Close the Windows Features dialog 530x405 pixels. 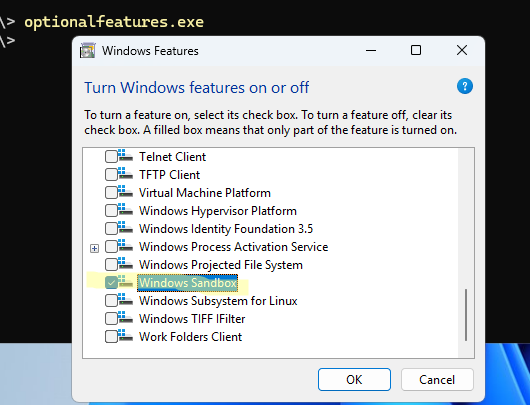point(462,50)
